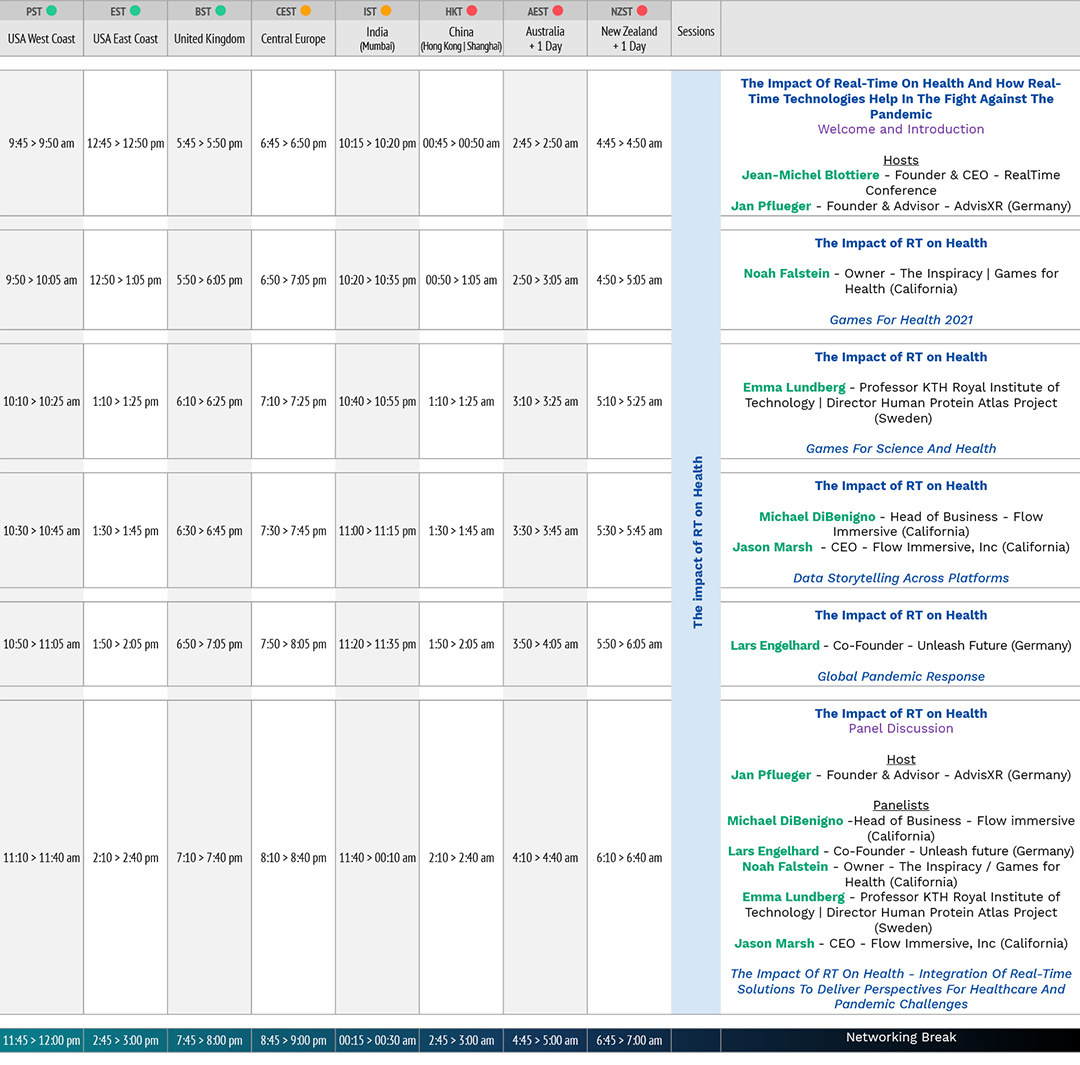Select the Australia + 1 Day header

pos(546,39)
